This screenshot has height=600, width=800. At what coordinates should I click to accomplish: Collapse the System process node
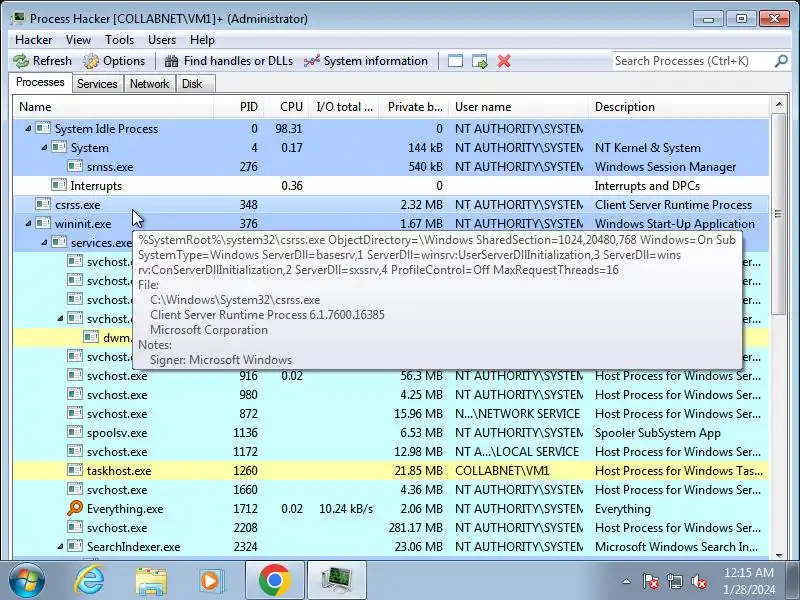pos(44,147)
